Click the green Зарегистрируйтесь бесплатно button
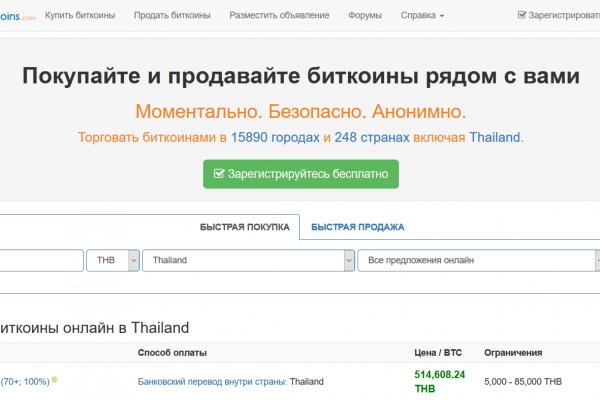Viewport: 600px width, 400px height. pyautogui.click(x=301, y=173)
